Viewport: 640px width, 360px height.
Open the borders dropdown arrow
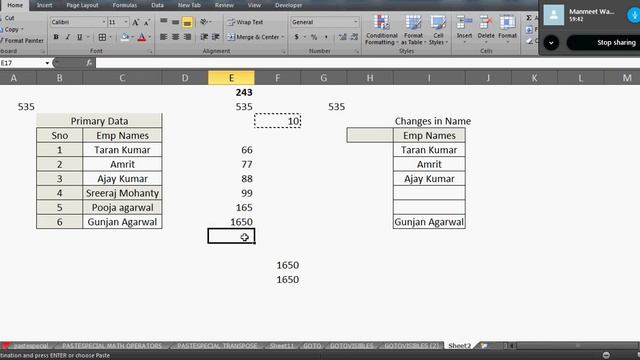(x=110, y=37)
